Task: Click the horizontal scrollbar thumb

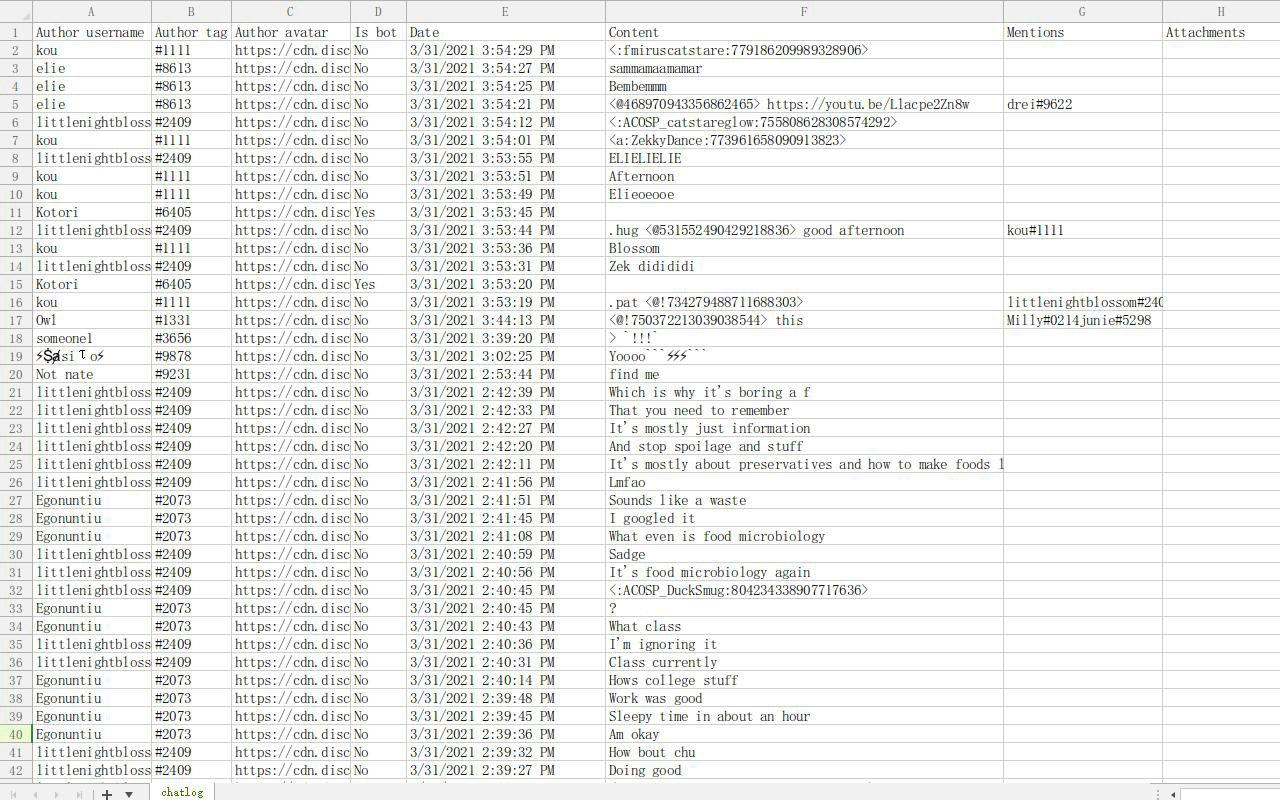Action: 1230,794
